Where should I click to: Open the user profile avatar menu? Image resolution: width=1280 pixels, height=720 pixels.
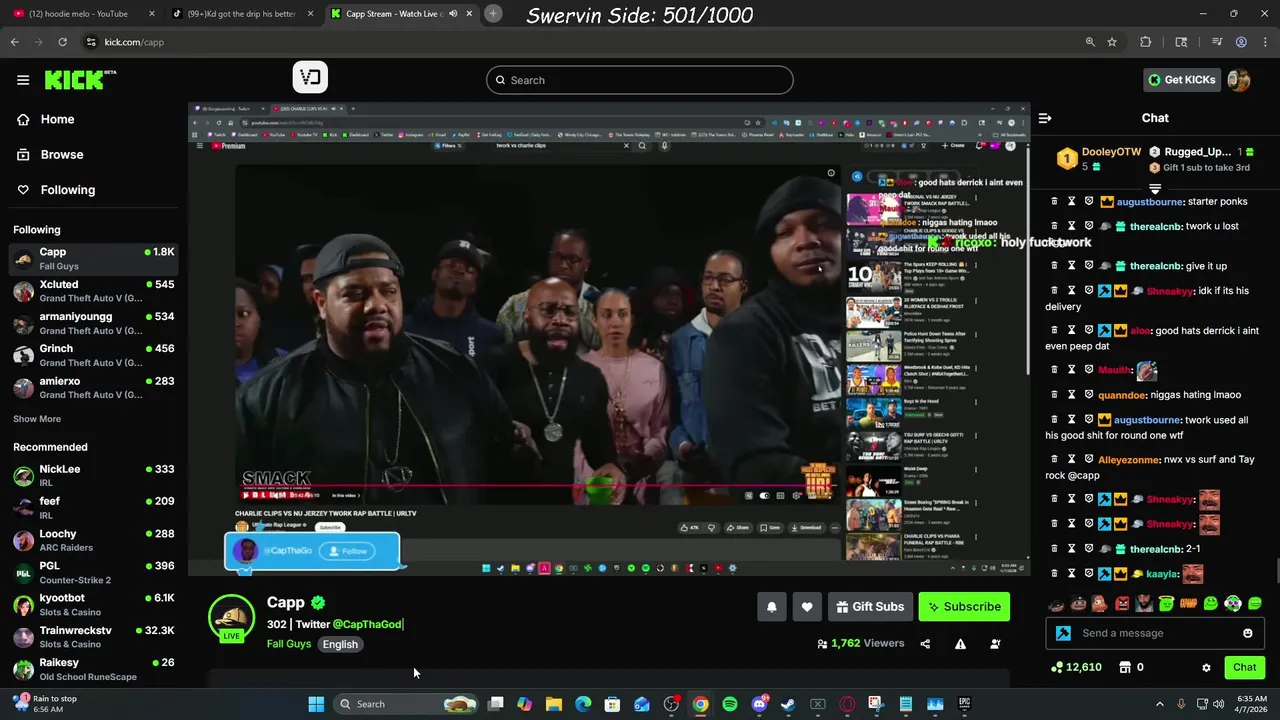click(x=1239, y=80)
